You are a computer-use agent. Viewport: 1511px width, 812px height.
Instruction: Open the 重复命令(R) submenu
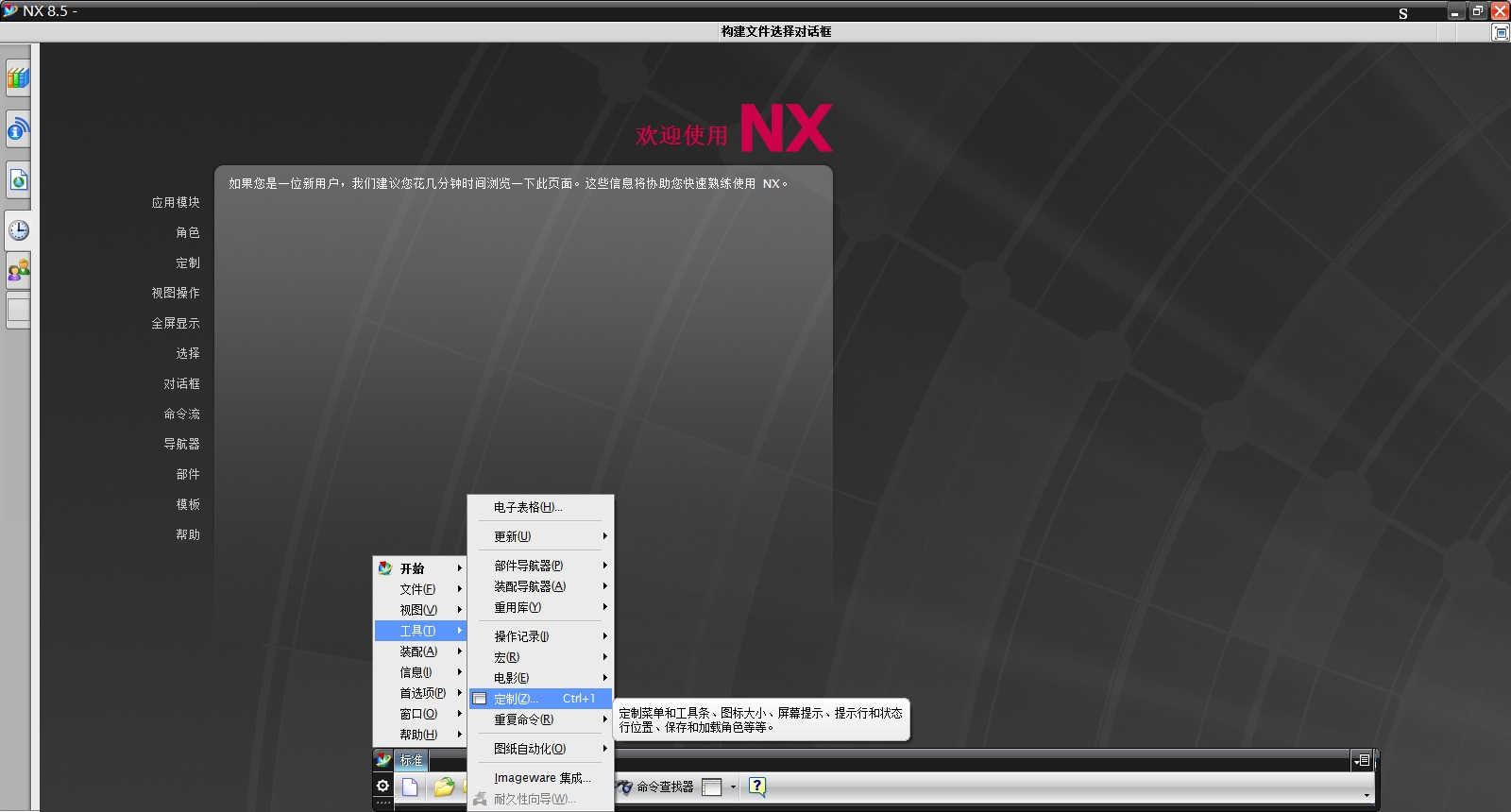pyautogui.click(x=540, y=719)
